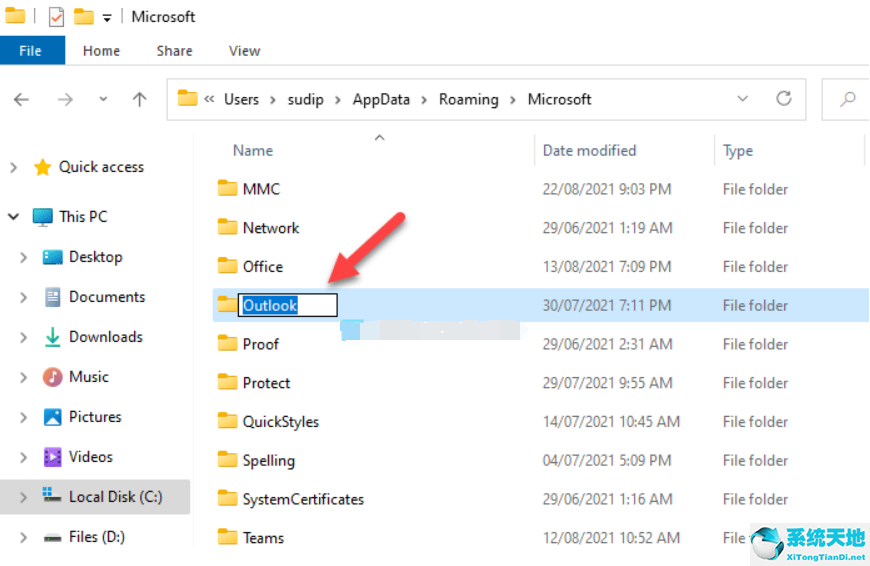Sort by the Name column header
Screen dimensions: 870x566
point(253,150)
